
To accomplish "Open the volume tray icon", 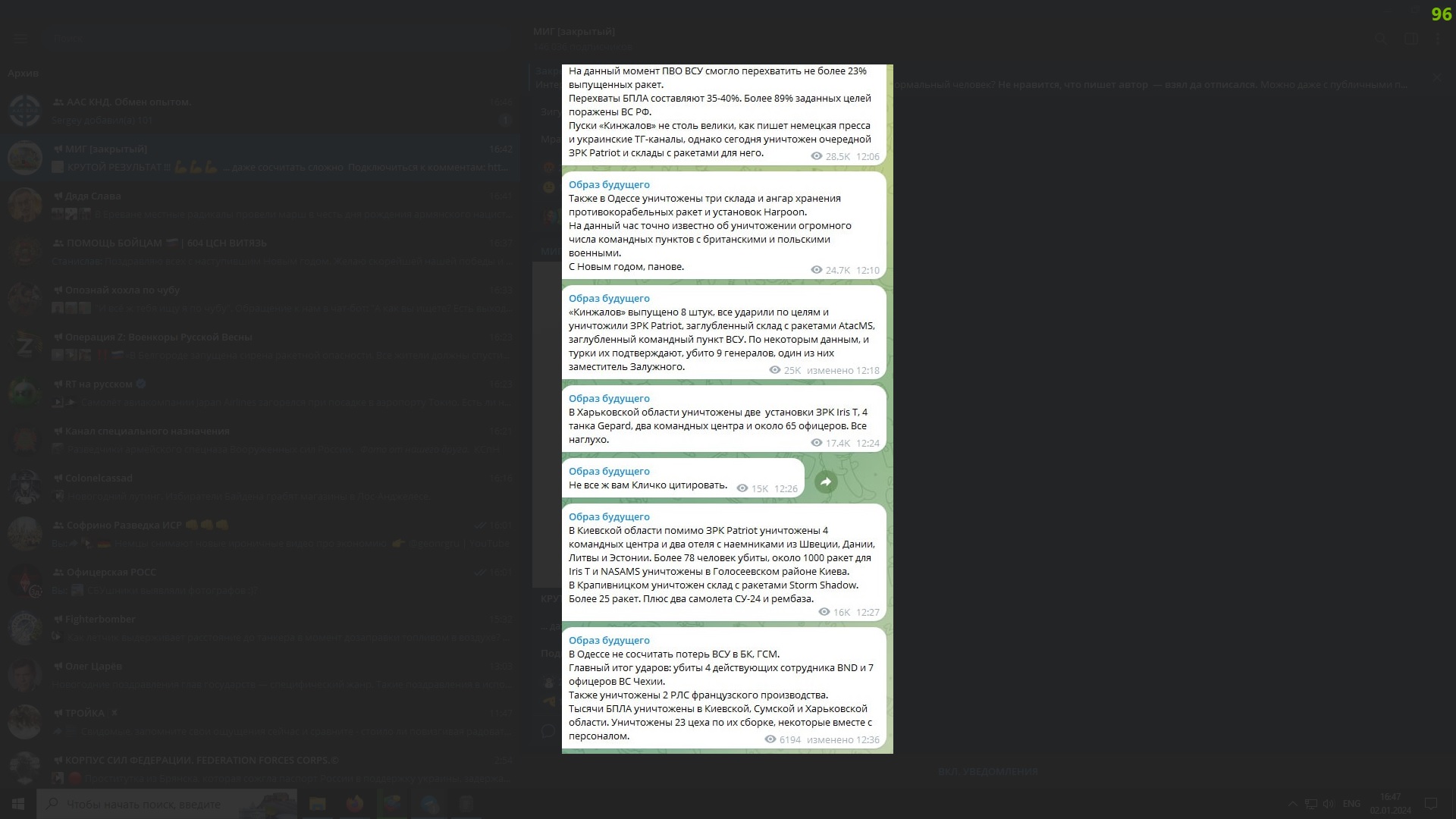I will point(1329,804).
